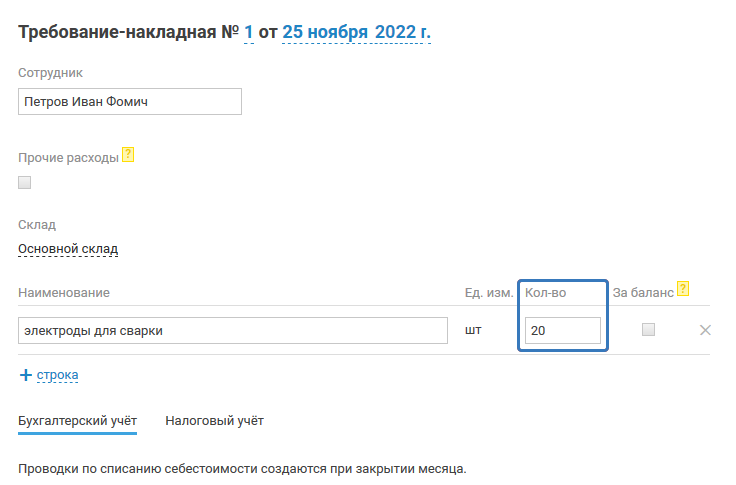
Task: Click the plus icon to add a row
Action: tap(26, 375)
